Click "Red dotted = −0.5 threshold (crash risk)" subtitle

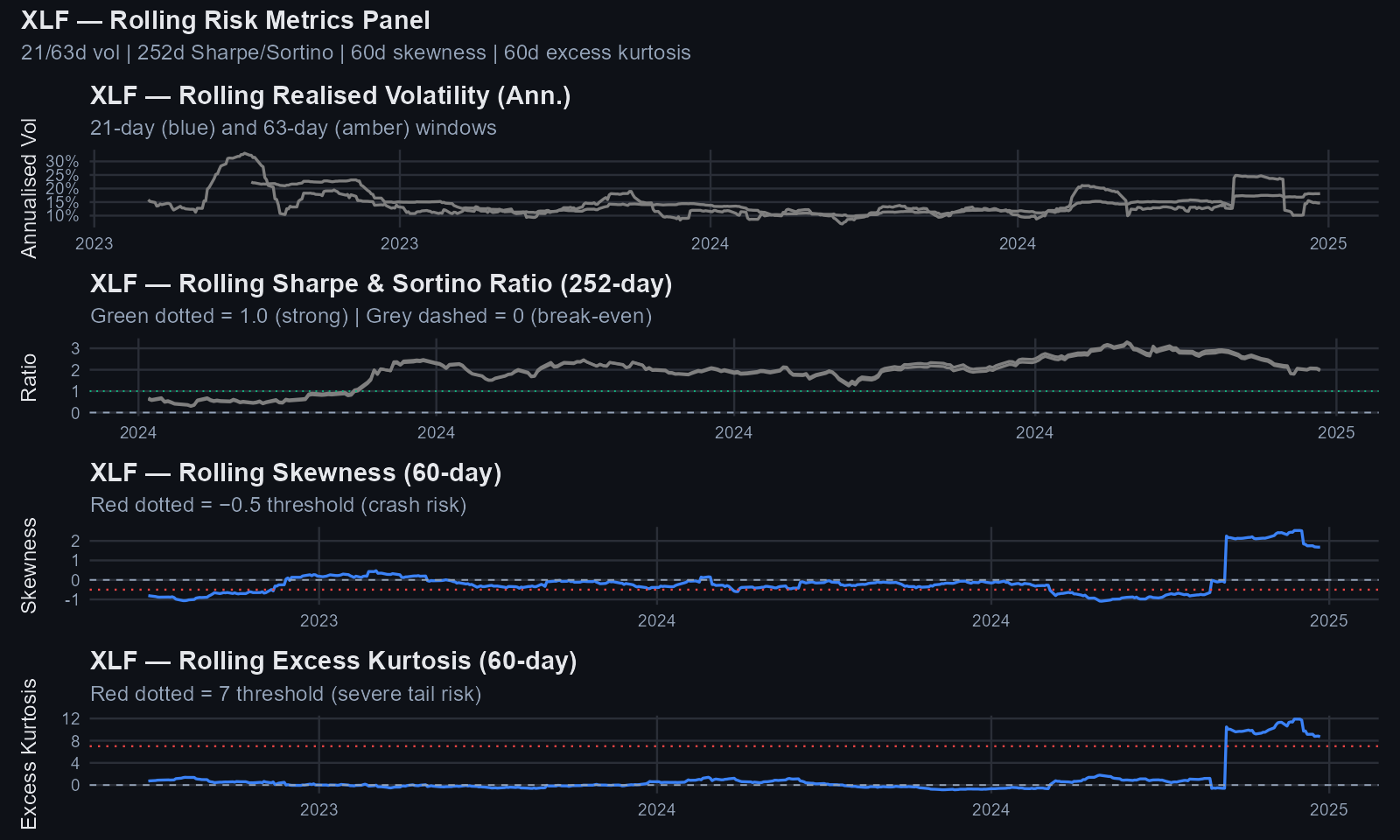tap(278, 505)
